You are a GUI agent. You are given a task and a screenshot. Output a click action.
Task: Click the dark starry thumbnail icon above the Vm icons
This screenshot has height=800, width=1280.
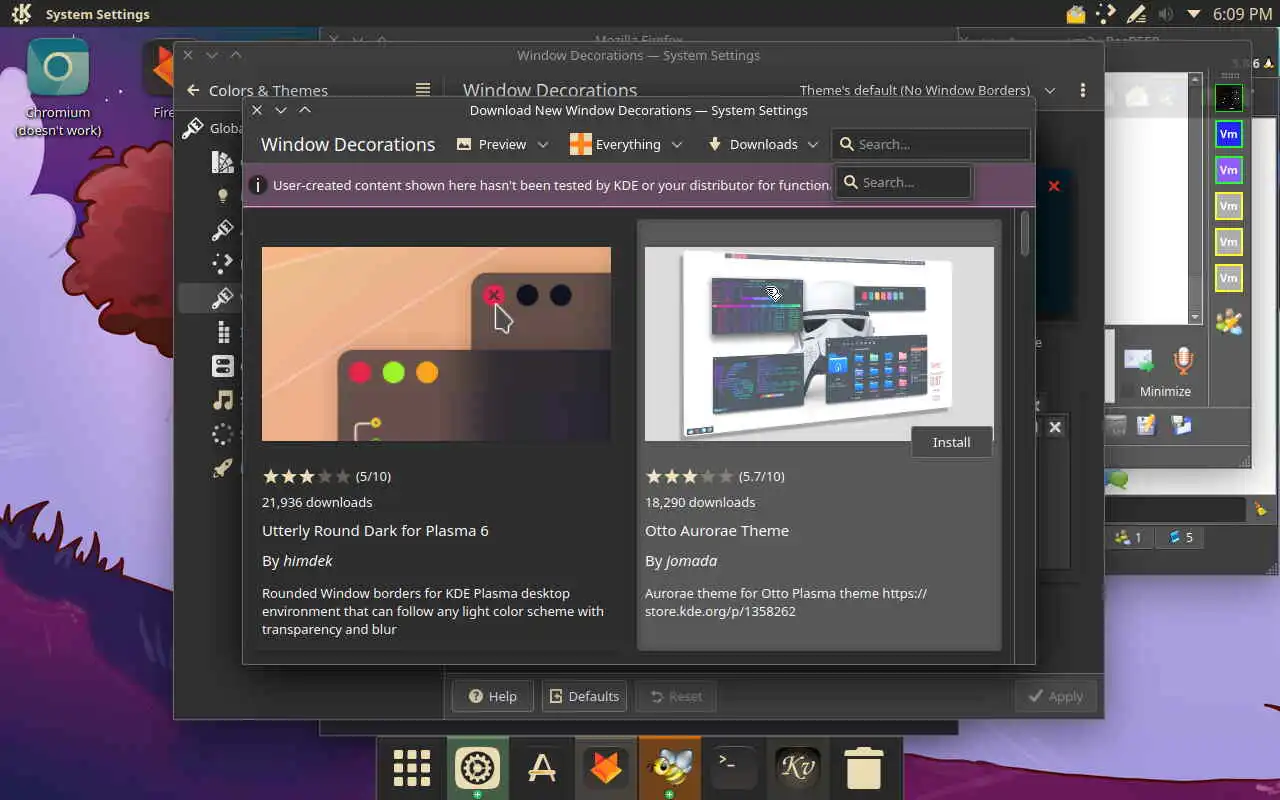(x=1228, y=98)
